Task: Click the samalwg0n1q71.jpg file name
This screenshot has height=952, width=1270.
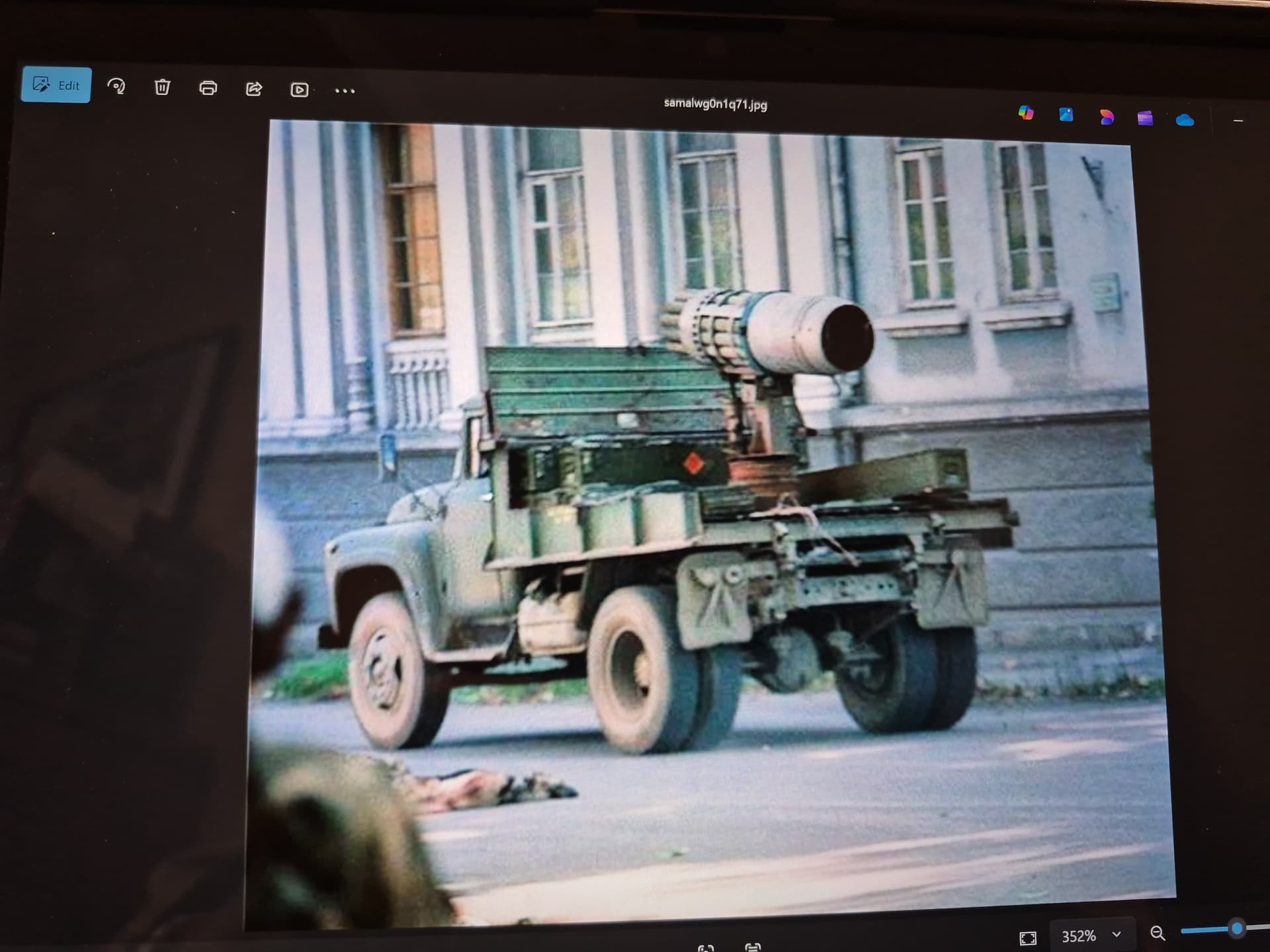Action: pos(715,104)
